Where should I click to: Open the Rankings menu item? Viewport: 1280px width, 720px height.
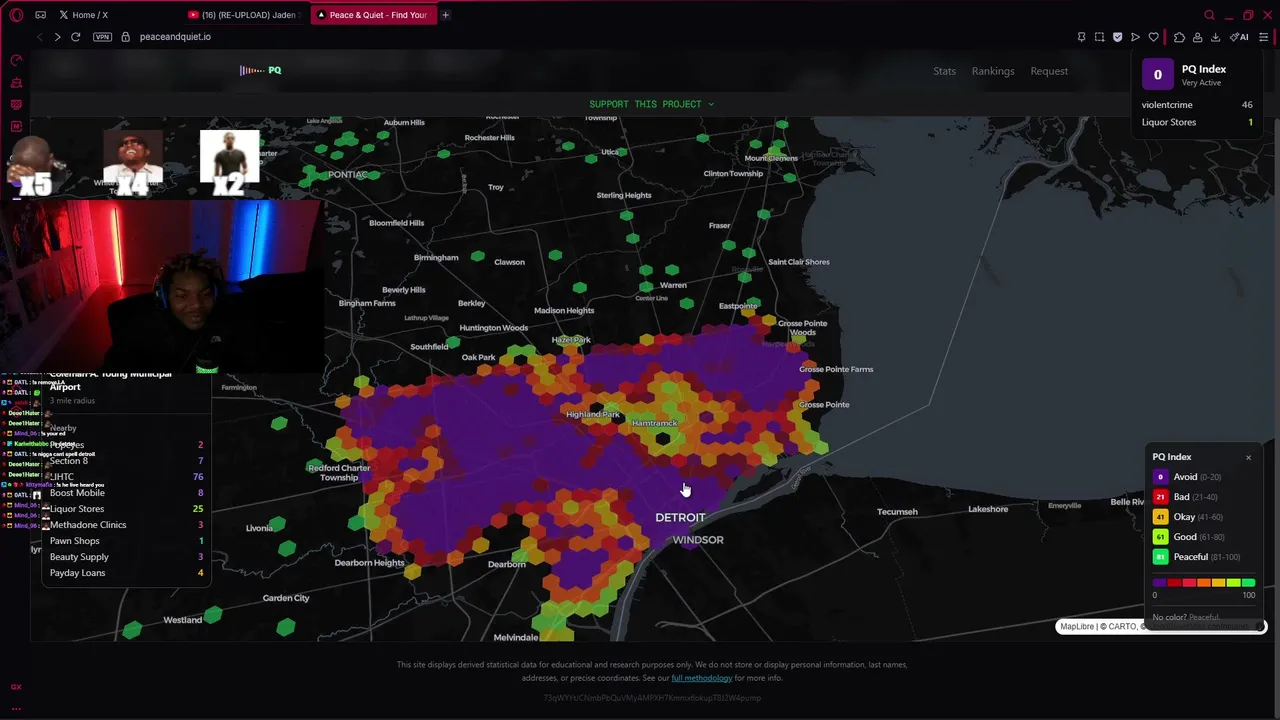tap(993, 71)
